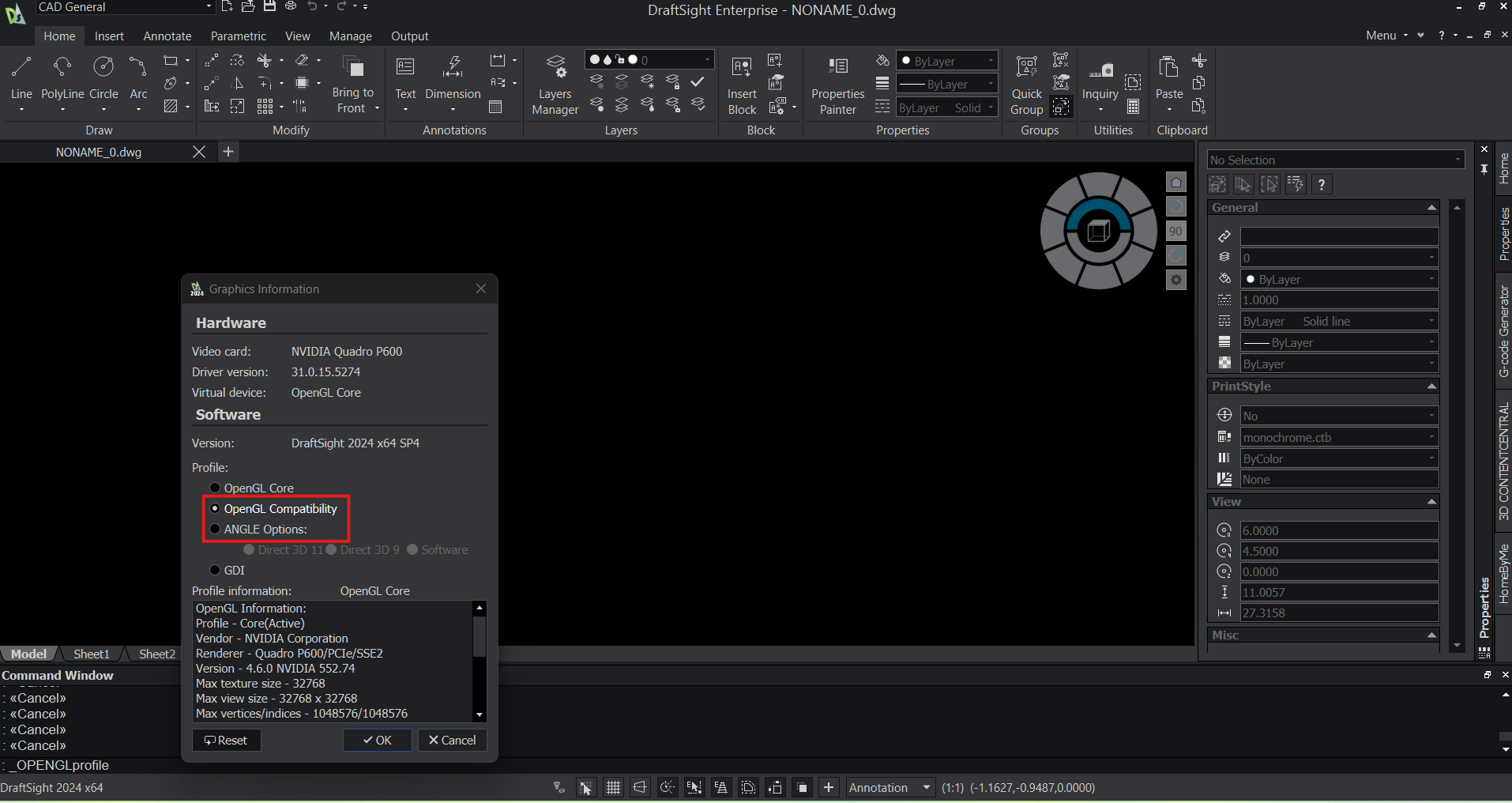1512x803 pixels.
Task: Select the OpenGL Core radio button
Action: pos(216,488)
